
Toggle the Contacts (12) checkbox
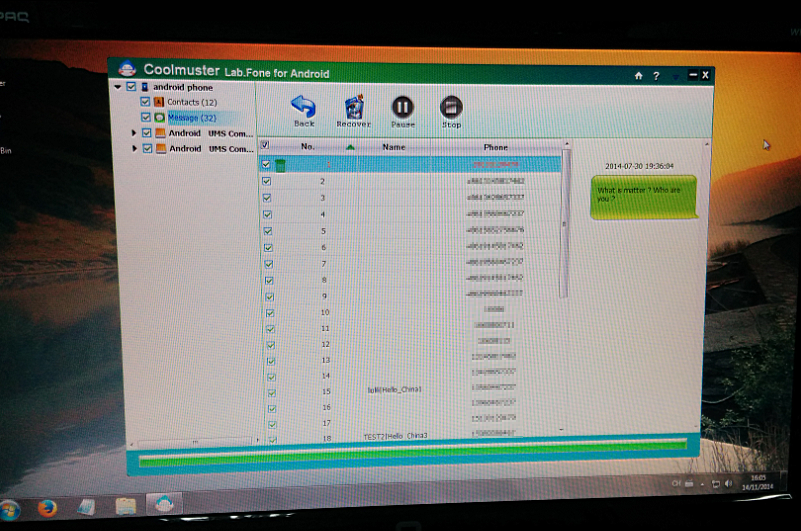click(x=145, y=102)
